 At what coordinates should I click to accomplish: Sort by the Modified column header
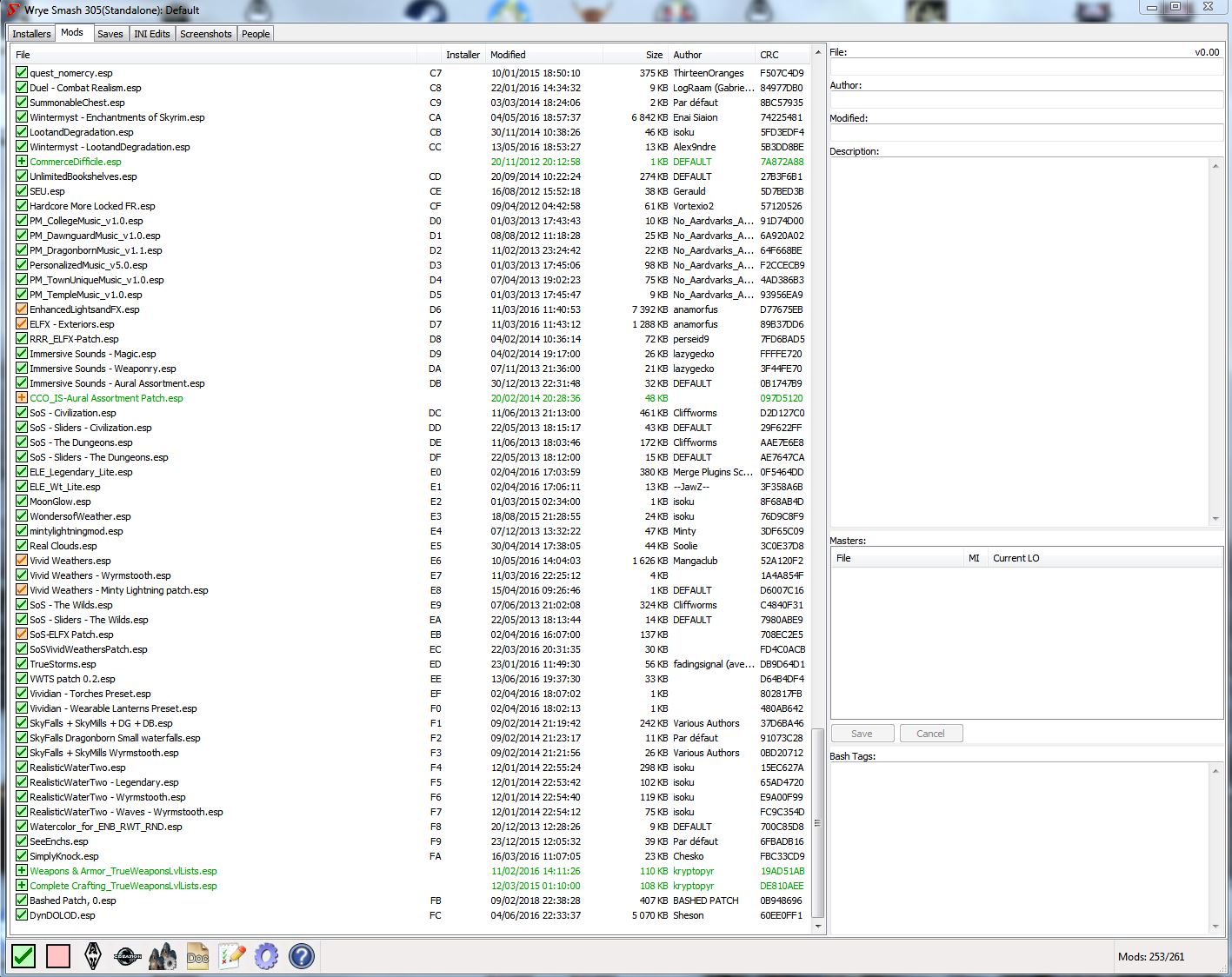543,55
